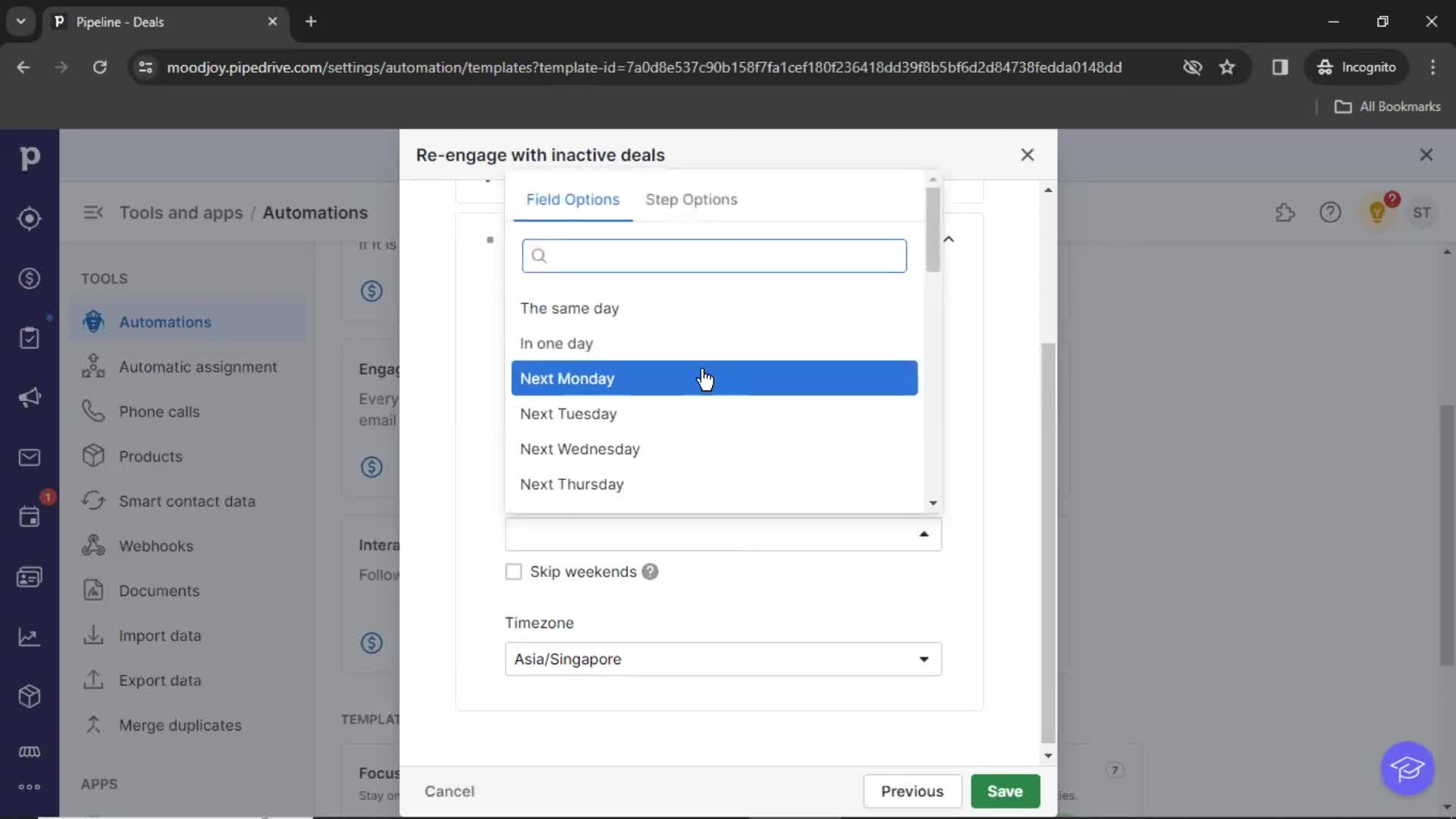This screenshot has width=1456, height=819.
Task: Enable the Skip weekends checkbox
Action: pyautogui.click(x=513, y=571)
